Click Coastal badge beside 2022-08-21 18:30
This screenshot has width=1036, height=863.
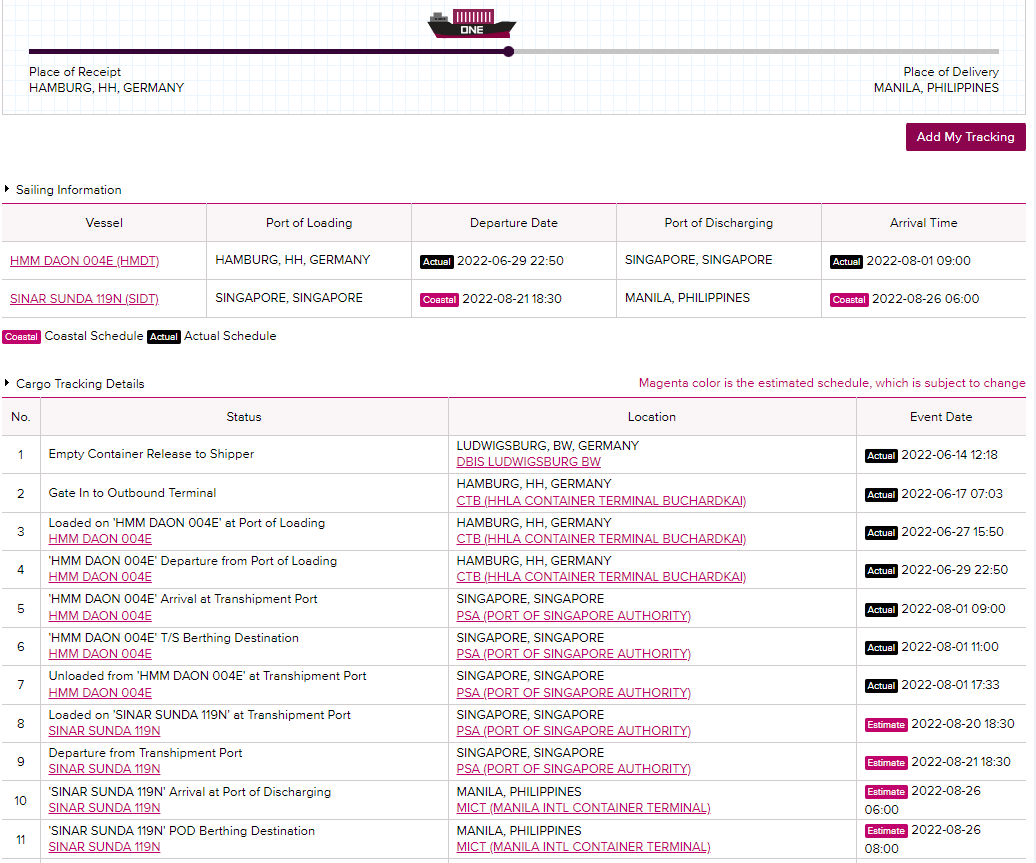[439, 300]
